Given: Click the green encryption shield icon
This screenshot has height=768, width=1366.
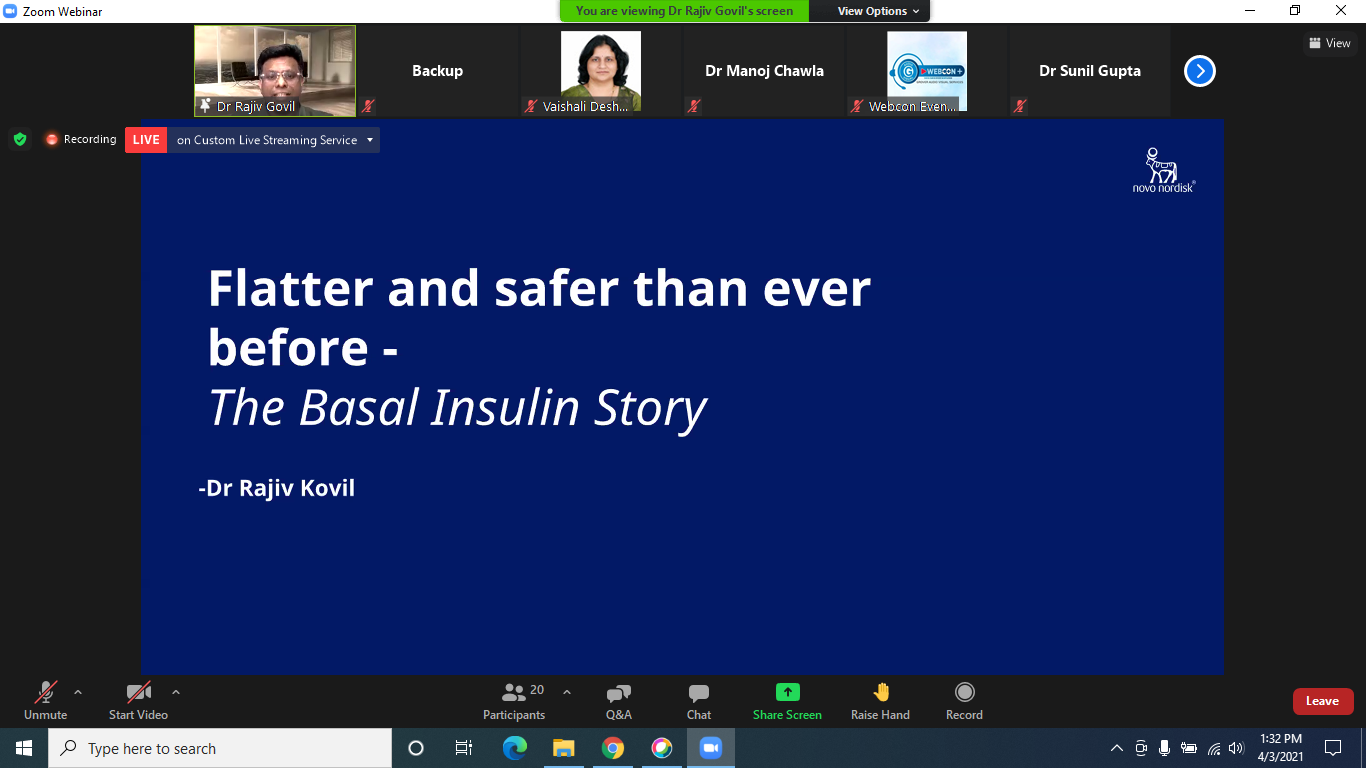Looking at the screenshot, I should (x=20, y=140).
